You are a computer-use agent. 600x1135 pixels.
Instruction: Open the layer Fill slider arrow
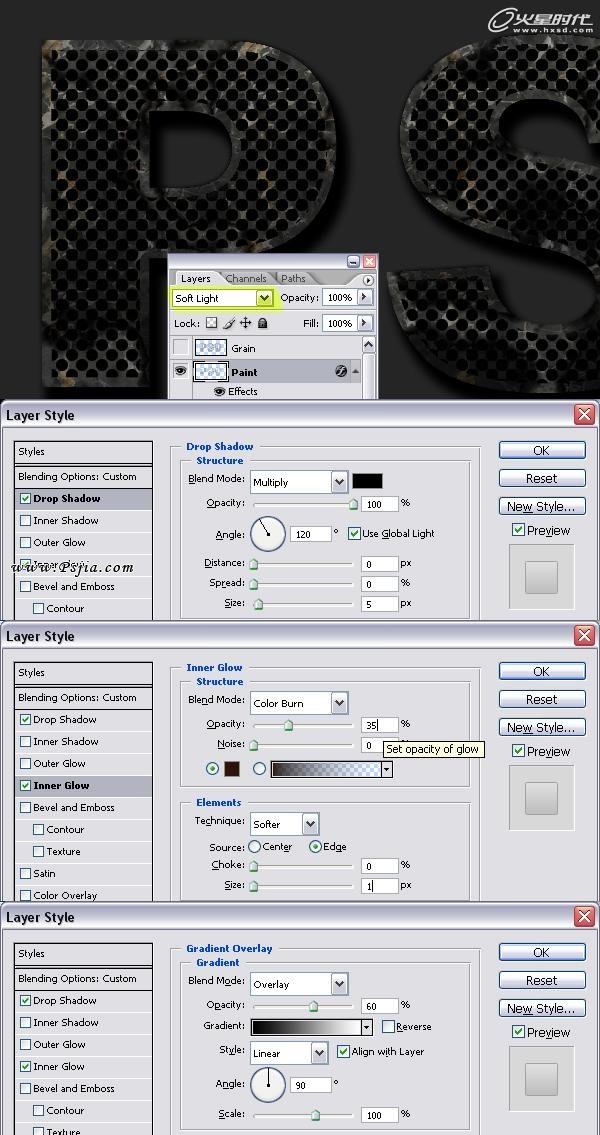[363, 323]
